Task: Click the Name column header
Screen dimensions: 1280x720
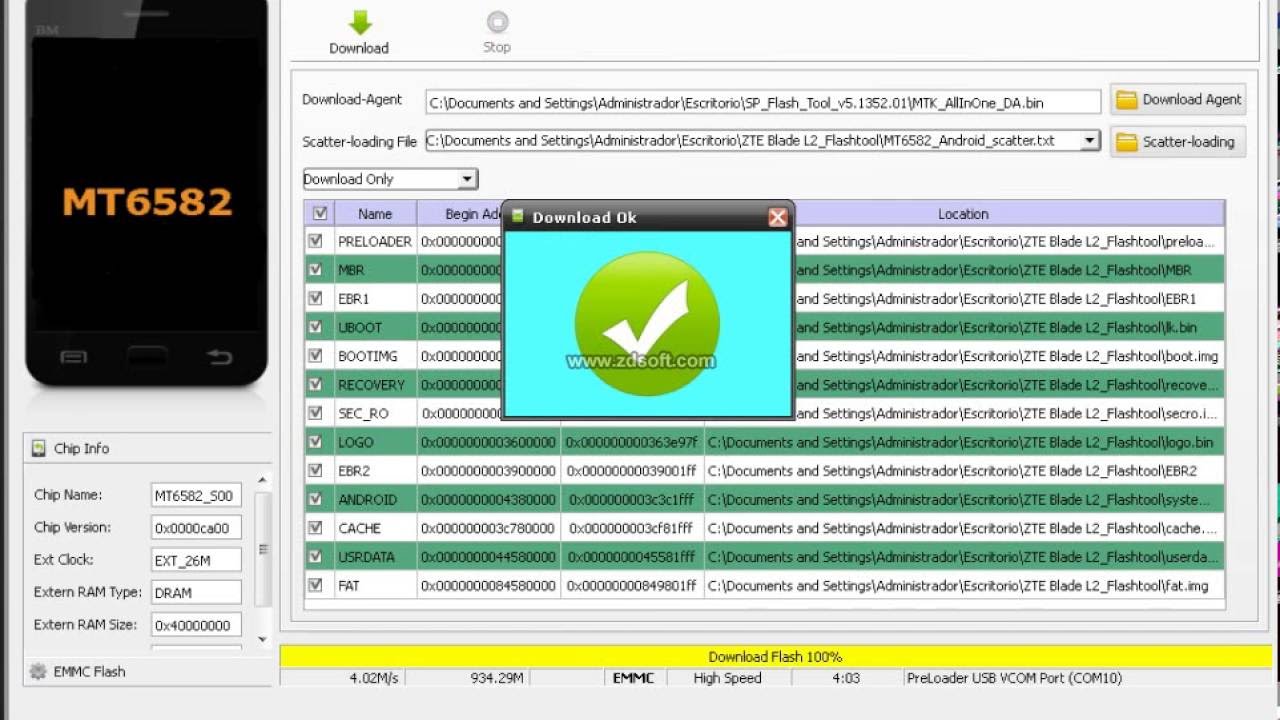Action: (x=375, y=213)
